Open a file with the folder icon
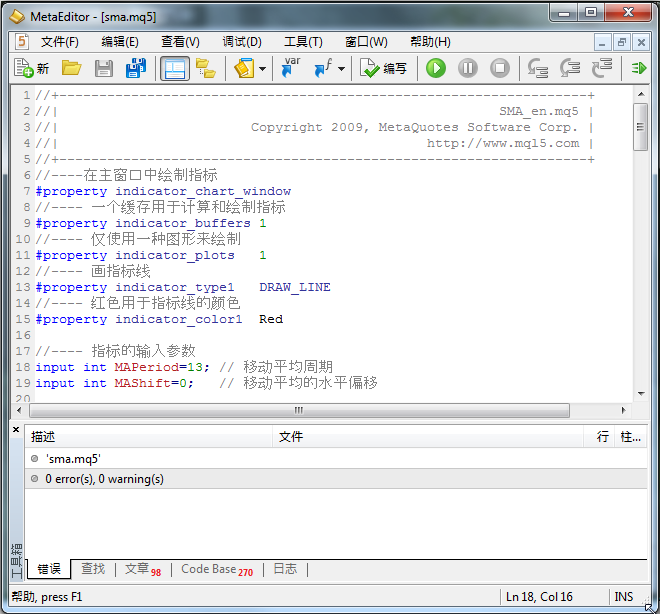 click(x=72, y=68)
